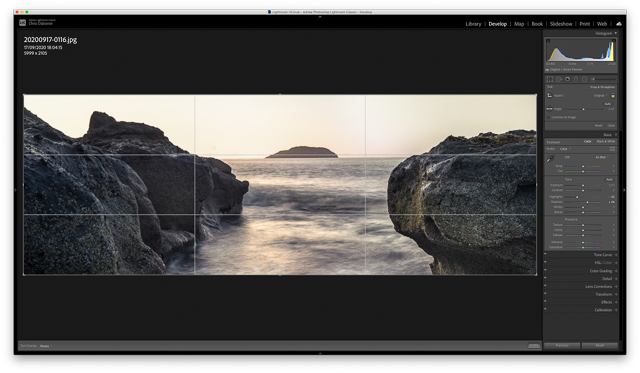Click the cloud sync status icon
Screen dimensions: 640x373
pyautogui.click(x=619, y=24)
